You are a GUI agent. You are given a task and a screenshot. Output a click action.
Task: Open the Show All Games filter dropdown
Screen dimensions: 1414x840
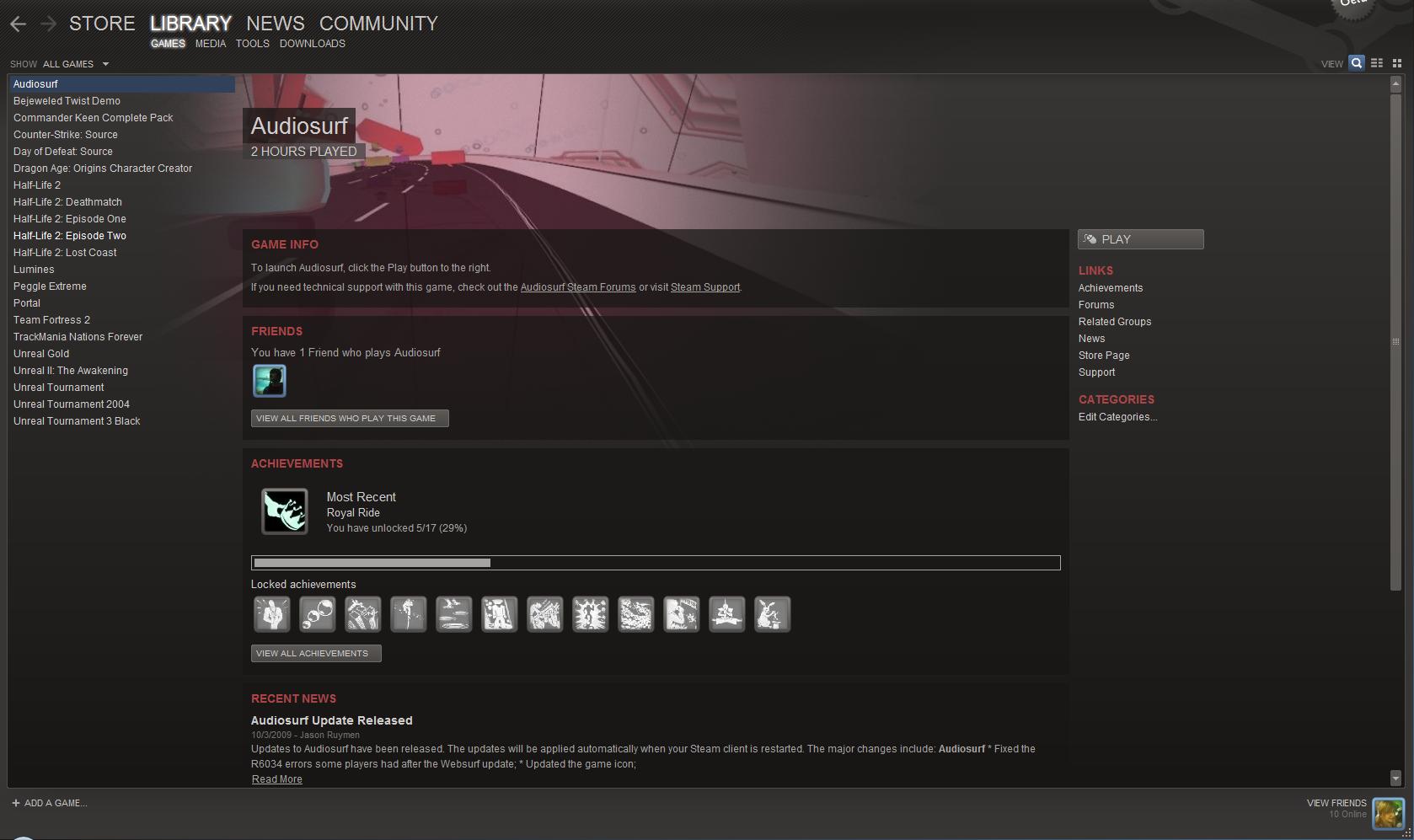click(77, 64)
